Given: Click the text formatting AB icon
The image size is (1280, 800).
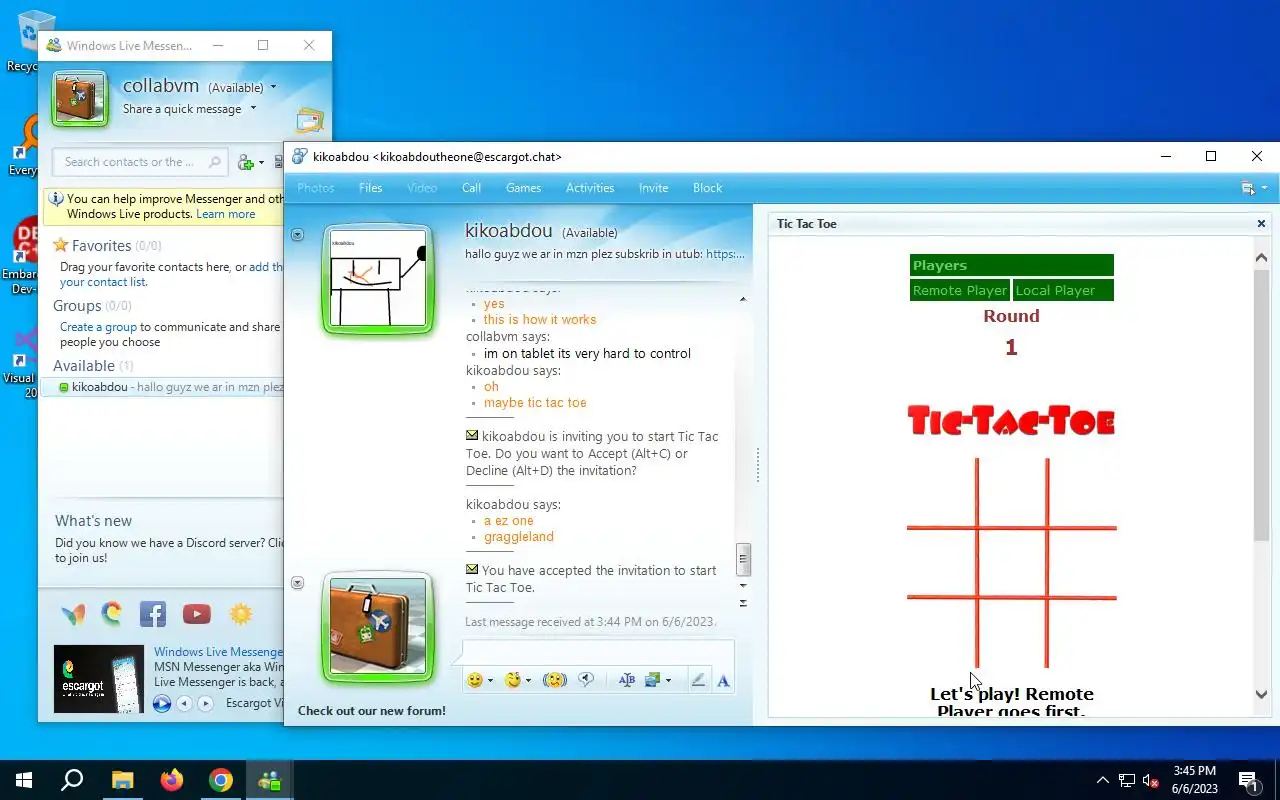Looking at the screenshot, I should [627, 680].
